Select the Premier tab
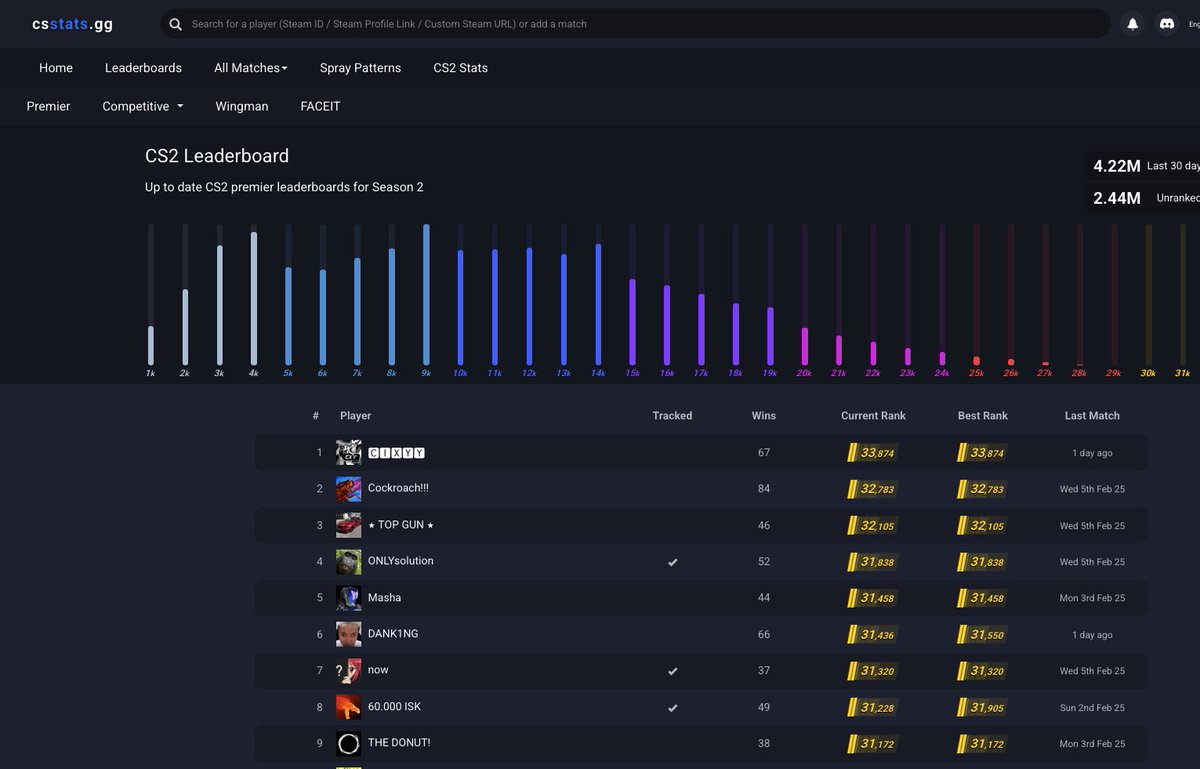Viewport: 1200px width, 769px height. click(48, 106)
